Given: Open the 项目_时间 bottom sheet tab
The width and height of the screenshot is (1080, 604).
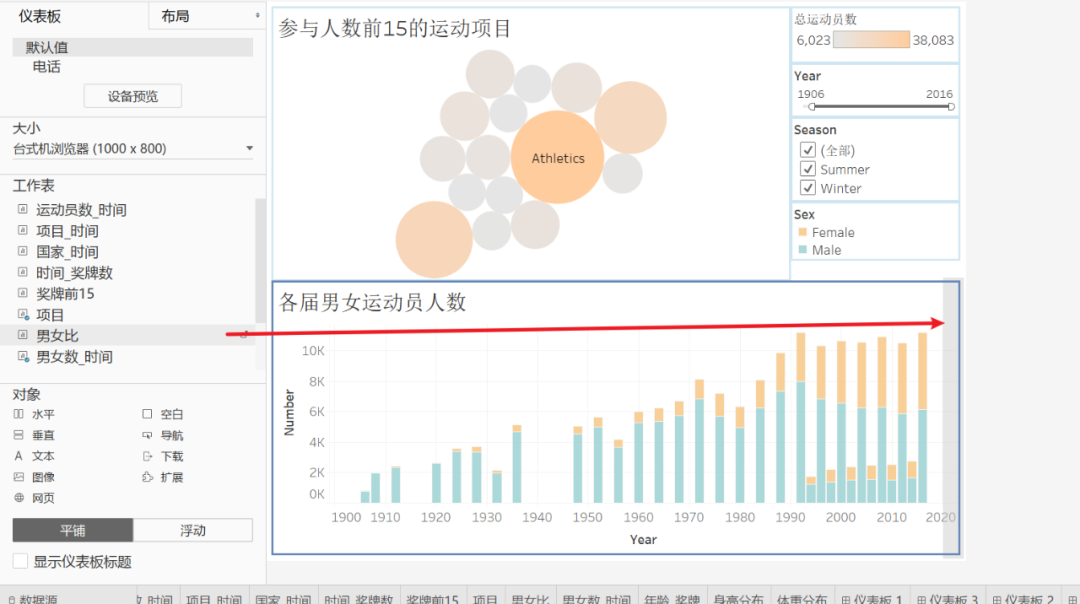Looking at the screenshot, I should (x=214, y=598).
